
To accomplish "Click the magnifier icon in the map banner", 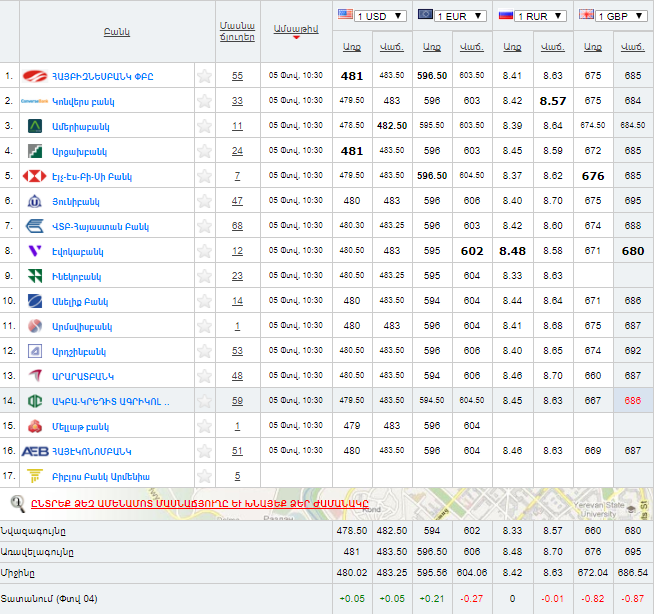I will coord(17,502).
